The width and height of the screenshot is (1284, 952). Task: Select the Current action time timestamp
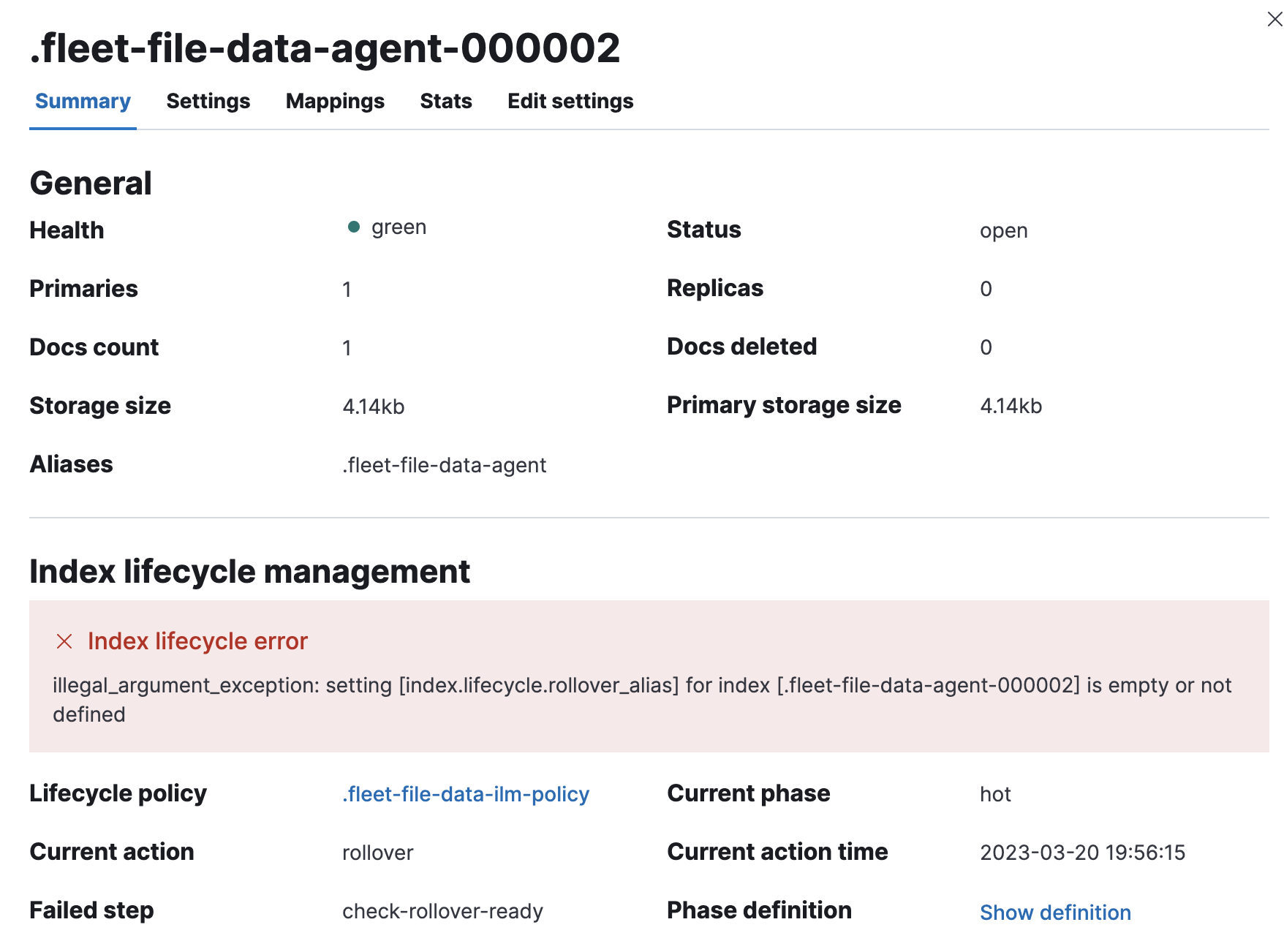pos(1083,852)
